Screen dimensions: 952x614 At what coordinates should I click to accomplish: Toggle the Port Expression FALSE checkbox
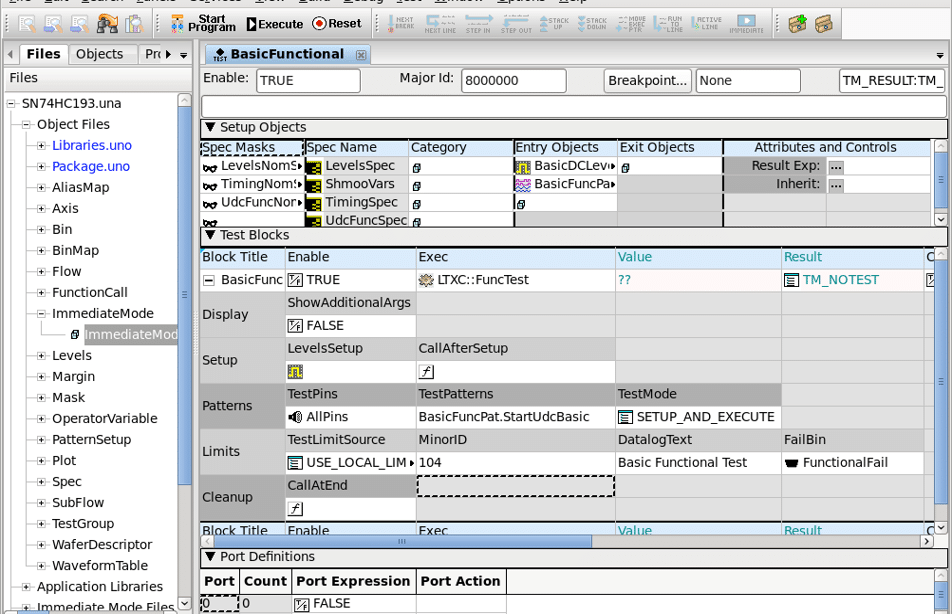pyautogui.click(x=301, y=604)
